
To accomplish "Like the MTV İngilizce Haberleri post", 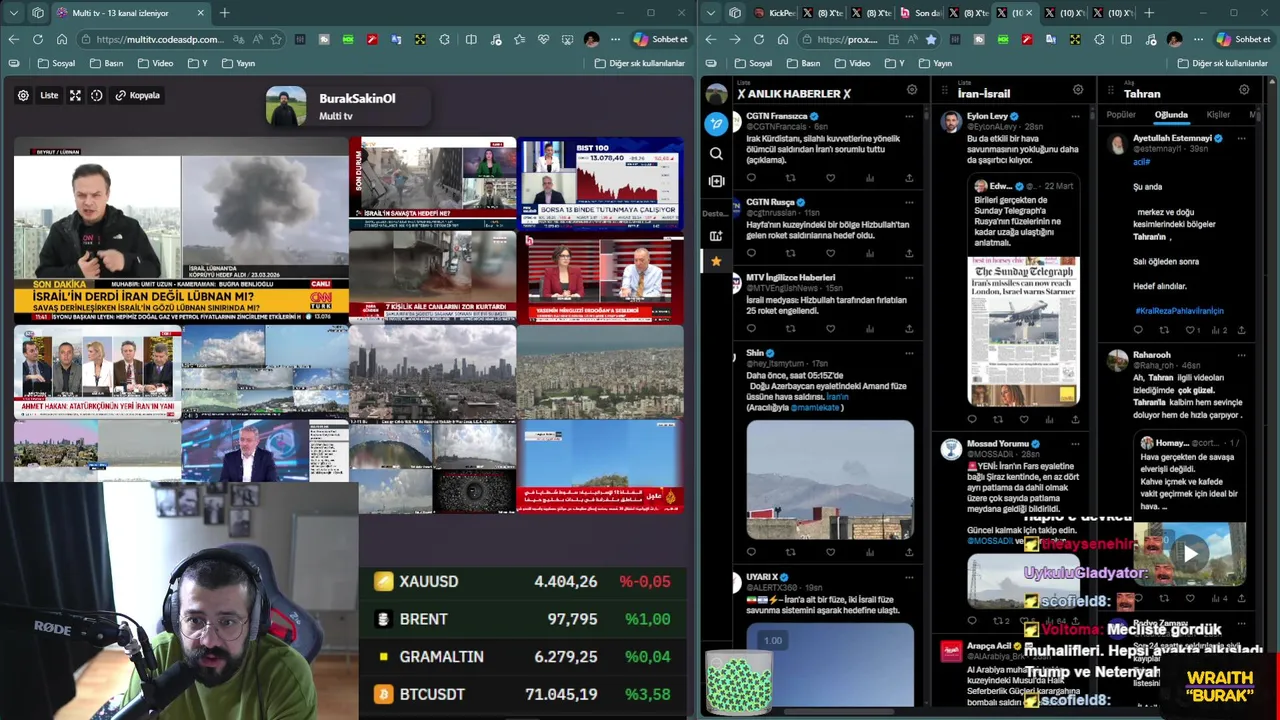I will click(x=830, y=328).
